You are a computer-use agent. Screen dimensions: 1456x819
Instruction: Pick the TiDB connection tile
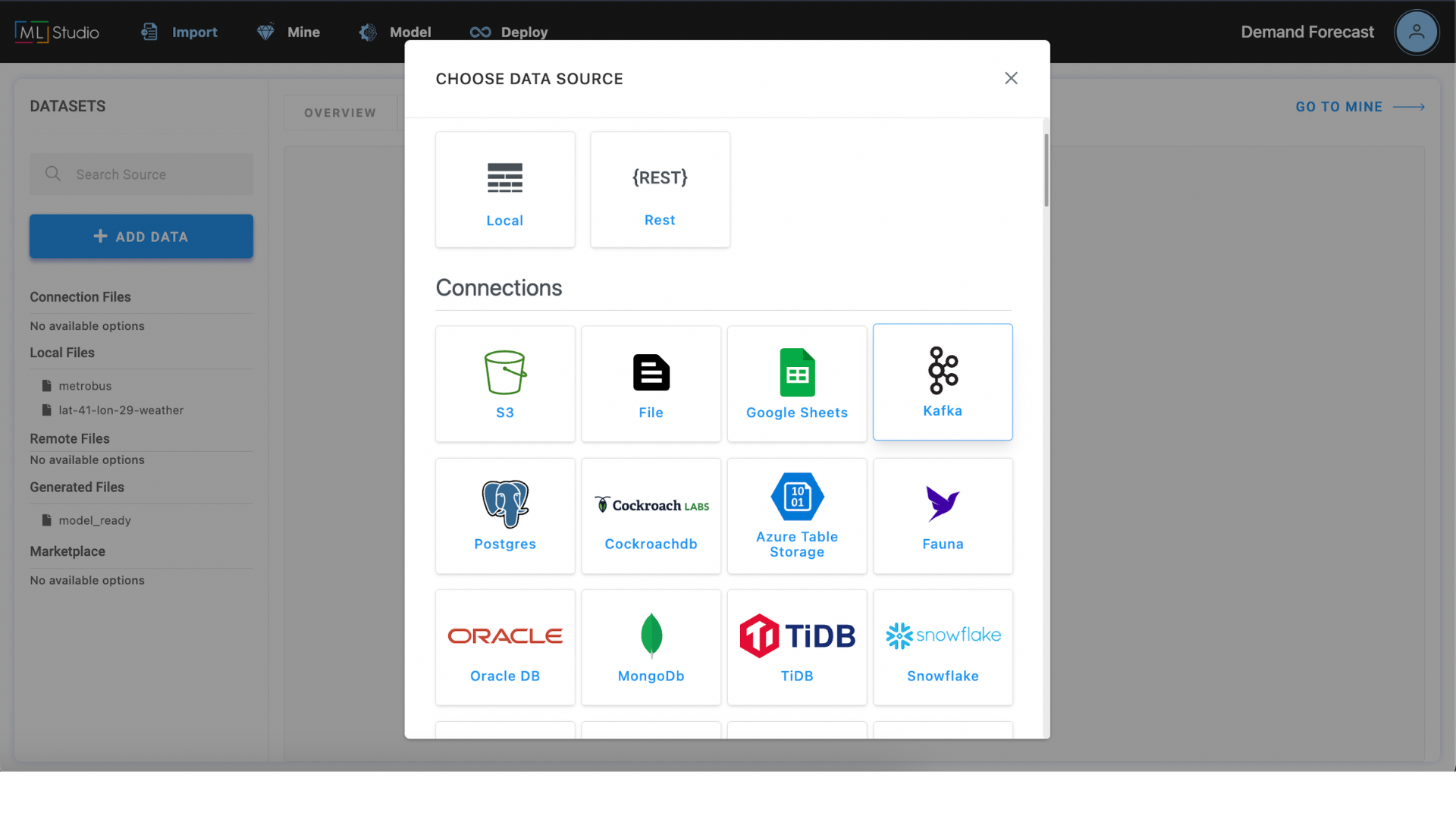pyautogui.click(x=797, y=648)
